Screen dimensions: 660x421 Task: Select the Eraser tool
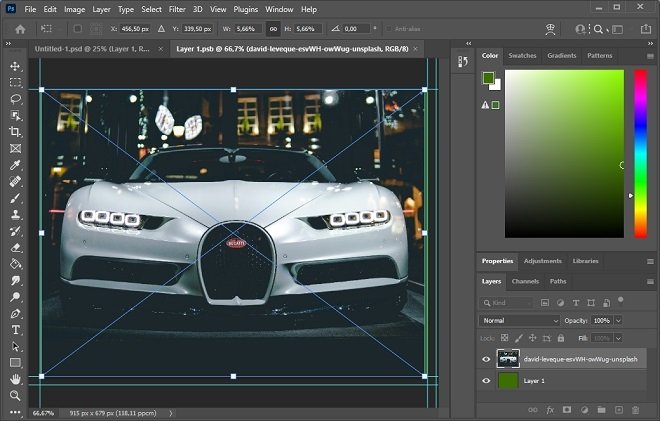(x=15, y=248)
